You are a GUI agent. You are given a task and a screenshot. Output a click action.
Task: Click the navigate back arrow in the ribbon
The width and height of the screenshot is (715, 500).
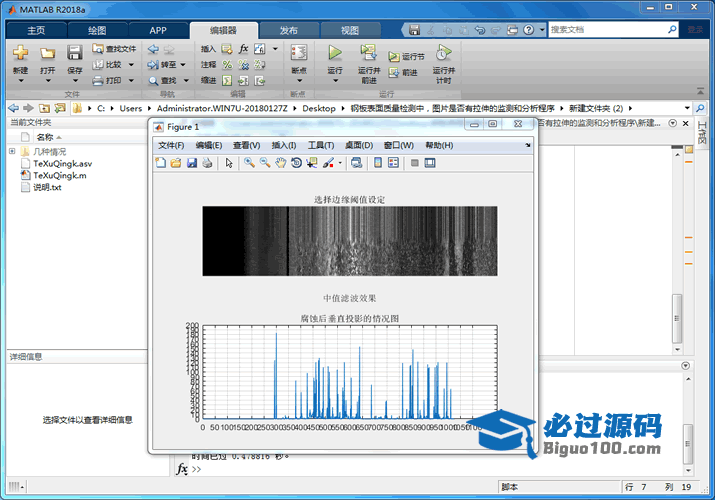click(x=153, y=49)
